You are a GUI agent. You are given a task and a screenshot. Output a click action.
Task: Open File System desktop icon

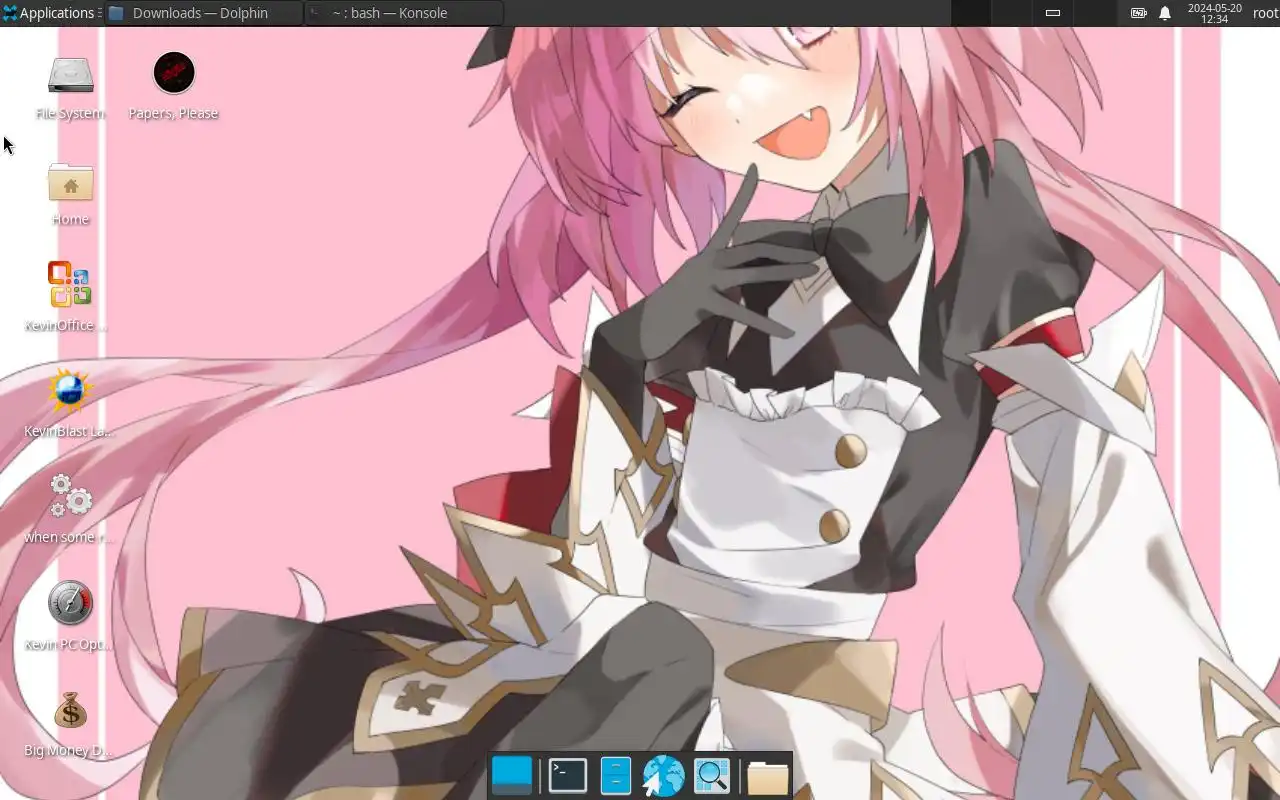coord(70,88)
